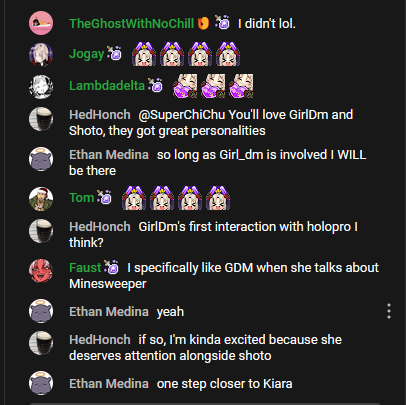
Task: Click the last hugging emote in Lambdadelta's message
Action: (x=241, y=86)
